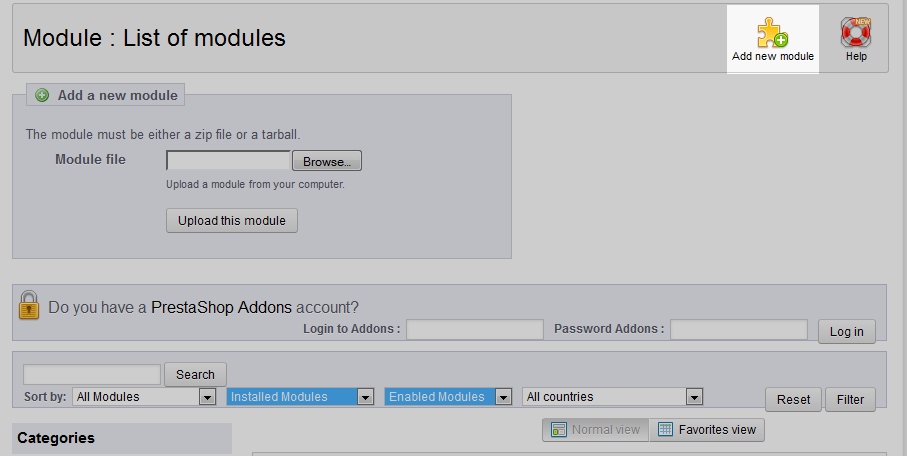Open the All countries dropdown
This screenshot has width=907, height=456.
[x=612, y=397]
